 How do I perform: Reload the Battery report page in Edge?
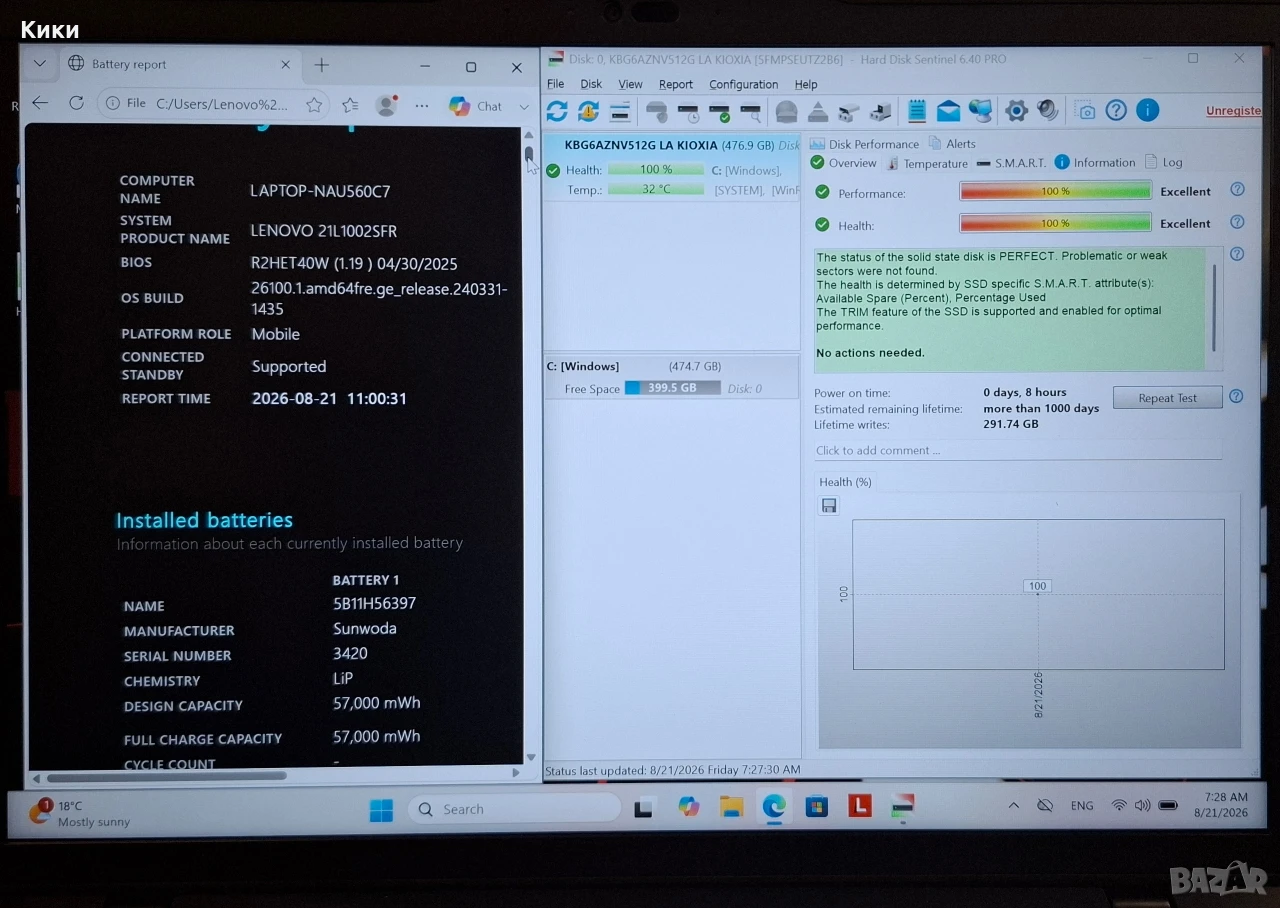(76, 103)
